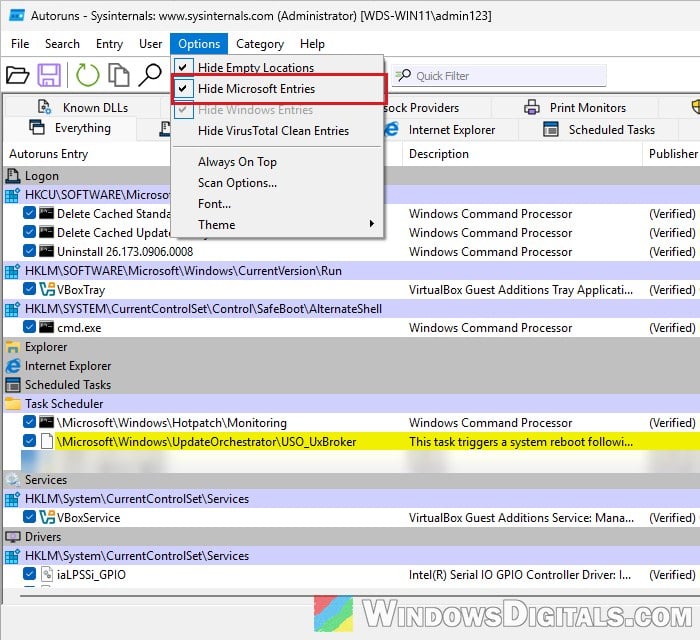Viewport: 700px width, 640px height.
Task: Open Scan Options dialog
Action: 277,183
